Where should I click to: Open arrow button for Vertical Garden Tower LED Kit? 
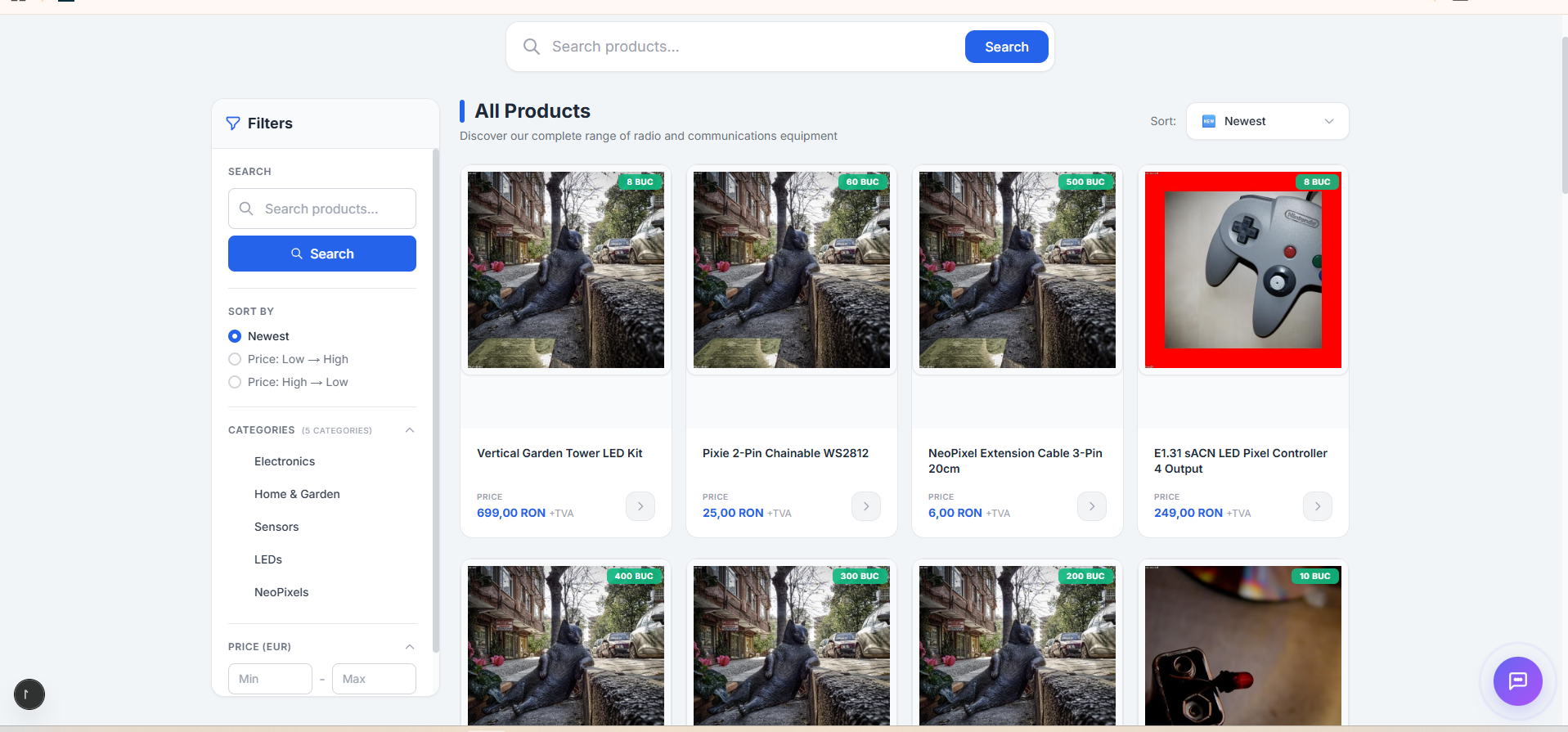[640, 506]
